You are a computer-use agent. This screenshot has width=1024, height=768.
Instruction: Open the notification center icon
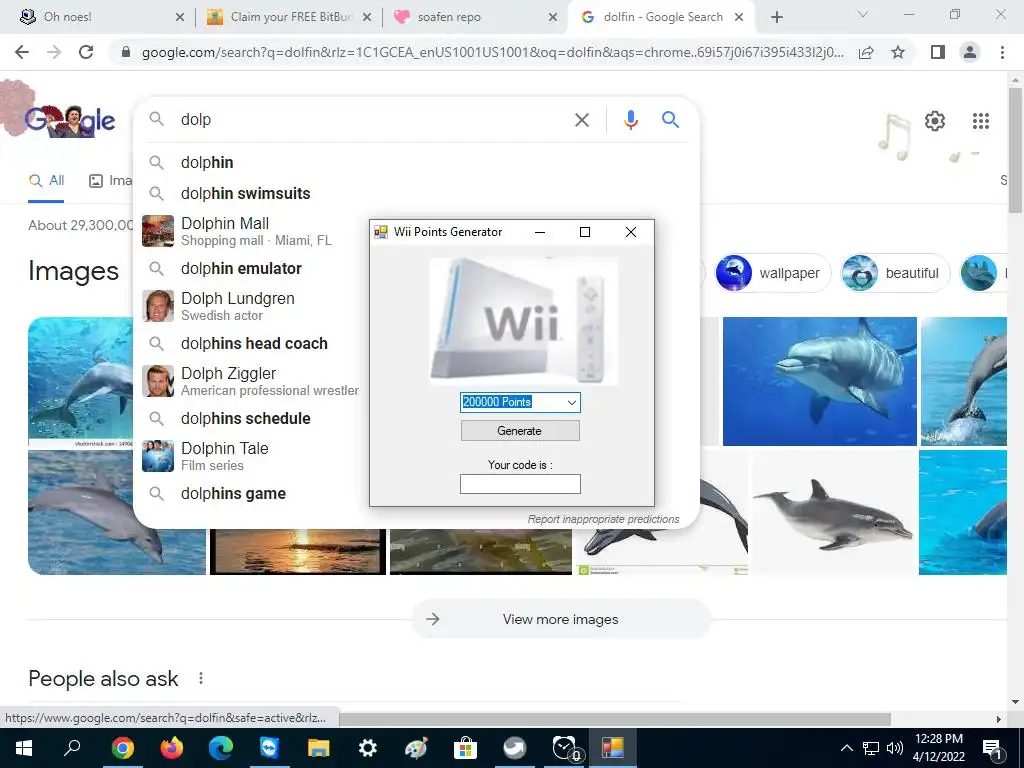point(993,748)
